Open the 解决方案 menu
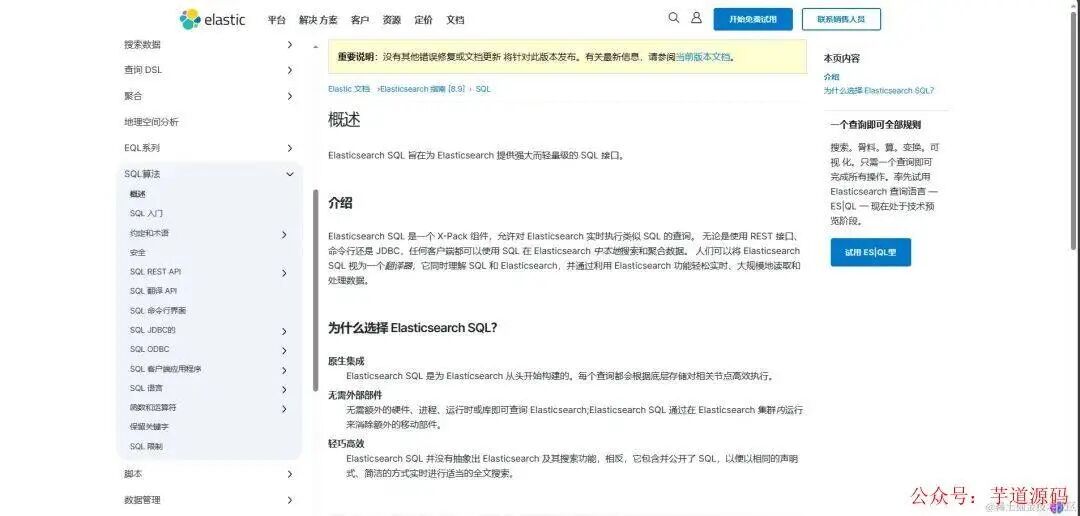The height and width of the screenshot is (516, 1080). pyautogui.click(x=318, y=20)
